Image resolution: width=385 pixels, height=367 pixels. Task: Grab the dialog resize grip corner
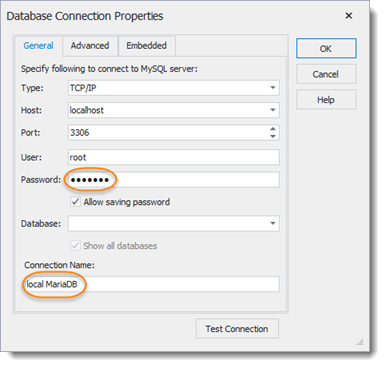[x=360, y=342]
